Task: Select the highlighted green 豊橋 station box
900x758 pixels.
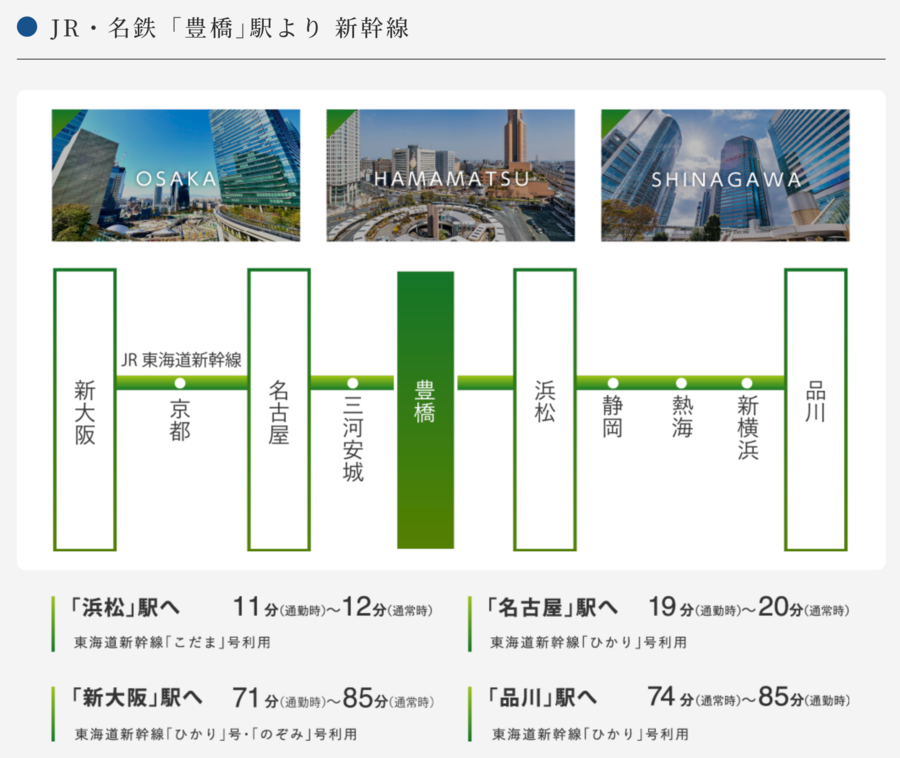Action: pos(425,410)
